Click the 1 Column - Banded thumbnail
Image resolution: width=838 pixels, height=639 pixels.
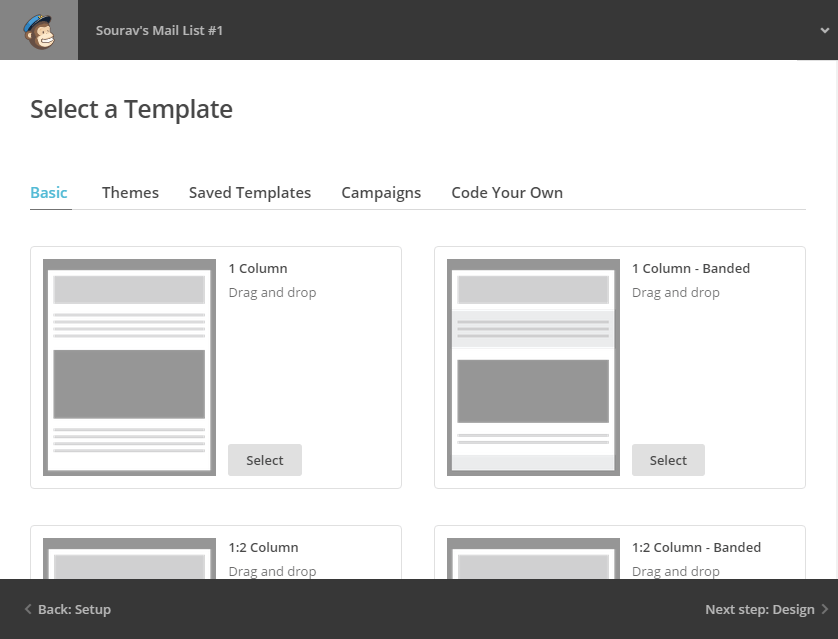point(533,367)
